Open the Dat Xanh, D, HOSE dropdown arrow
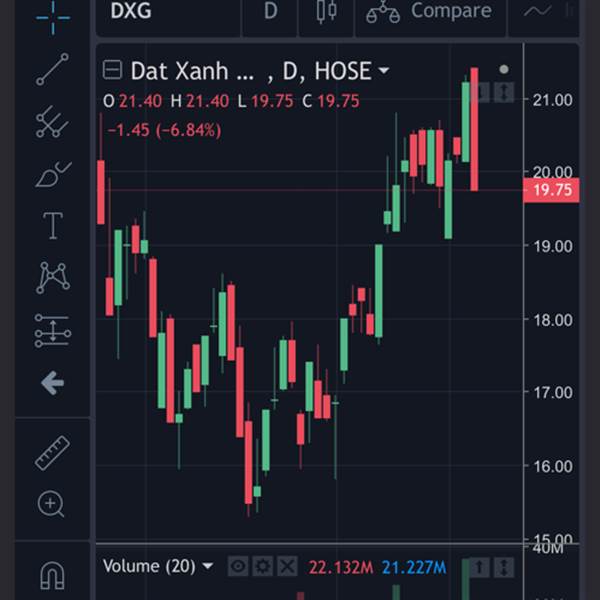600x600 pixels. point(383,70)
